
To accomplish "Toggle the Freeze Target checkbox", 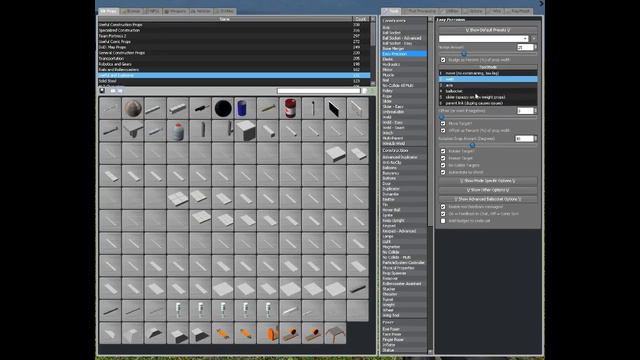I will pos(443,158).
